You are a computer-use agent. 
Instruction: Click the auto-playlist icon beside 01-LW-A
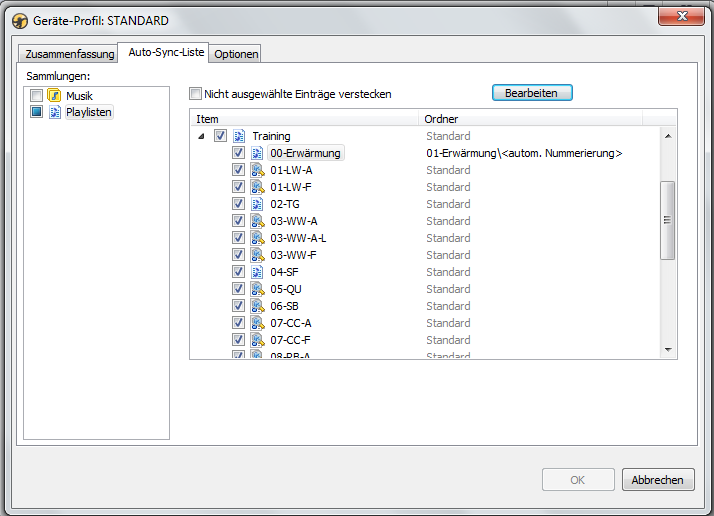coord(257,170)
